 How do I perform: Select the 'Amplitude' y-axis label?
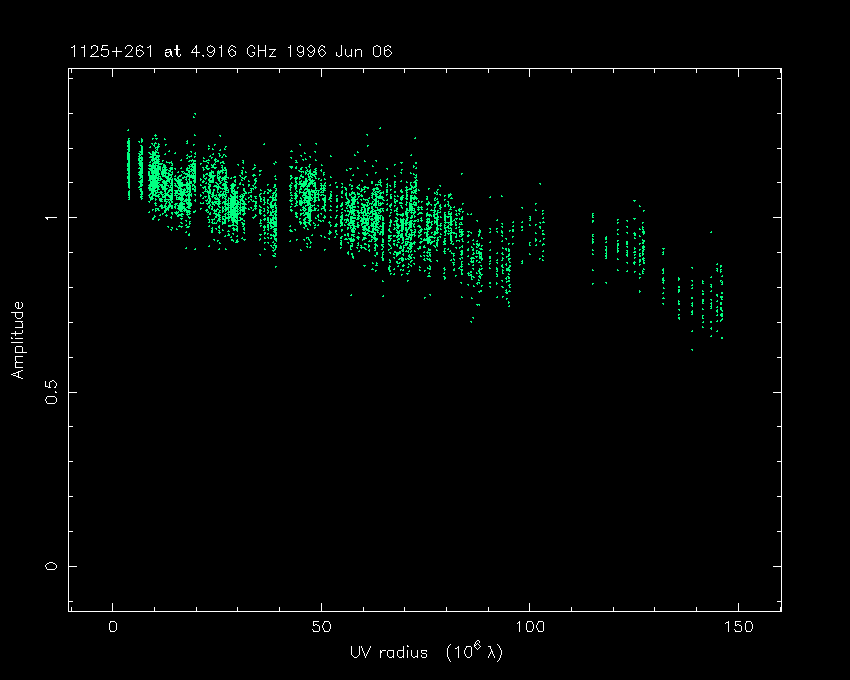pos(17,340)
